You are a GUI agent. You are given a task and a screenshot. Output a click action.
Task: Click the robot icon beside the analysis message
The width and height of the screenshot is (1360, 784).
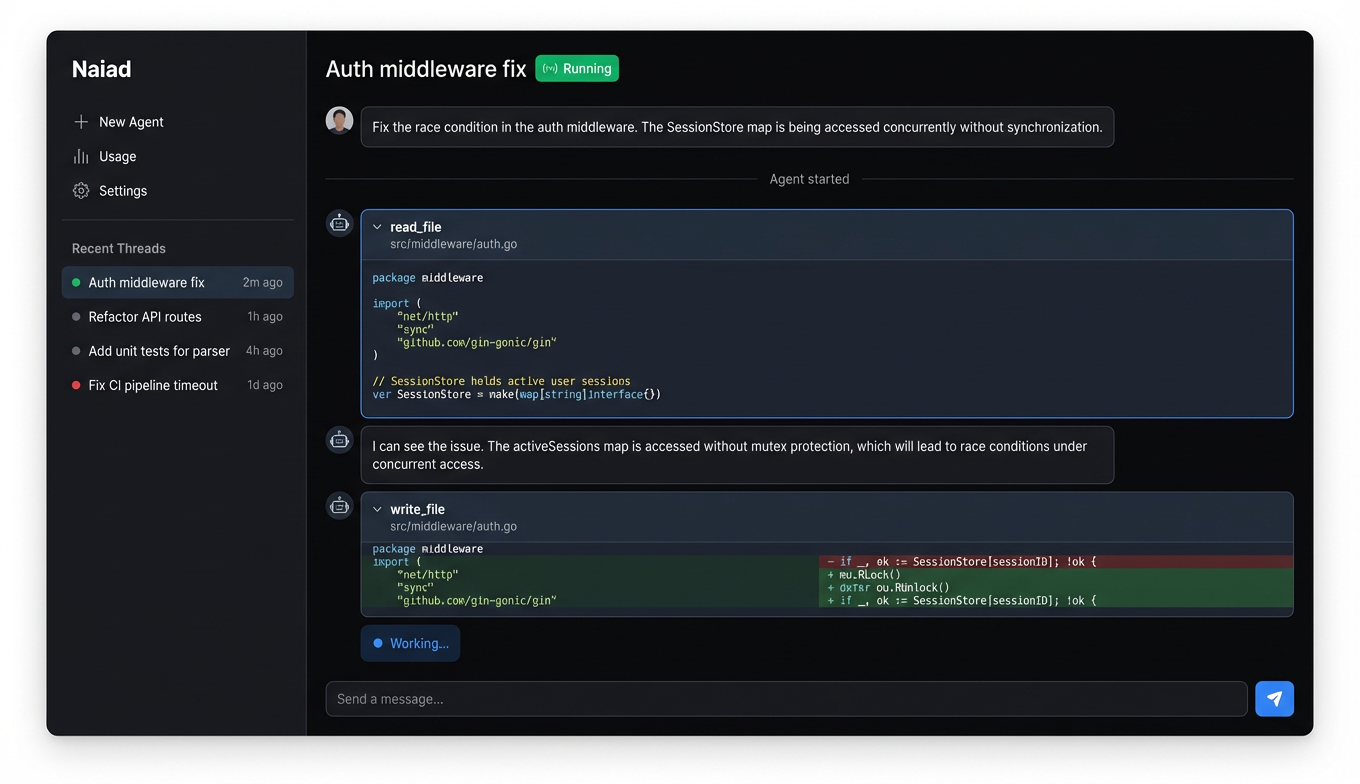coord(339,439)
